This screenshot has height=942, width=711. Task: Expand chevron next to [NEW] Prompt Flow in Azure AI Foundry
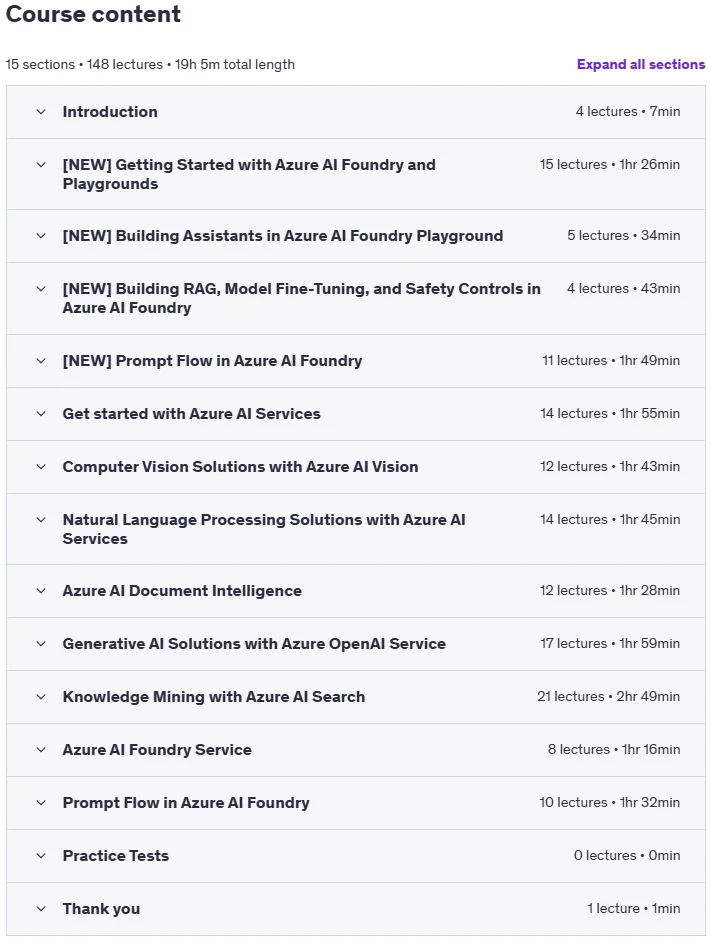pyautogui.click(x=41, y=360)
